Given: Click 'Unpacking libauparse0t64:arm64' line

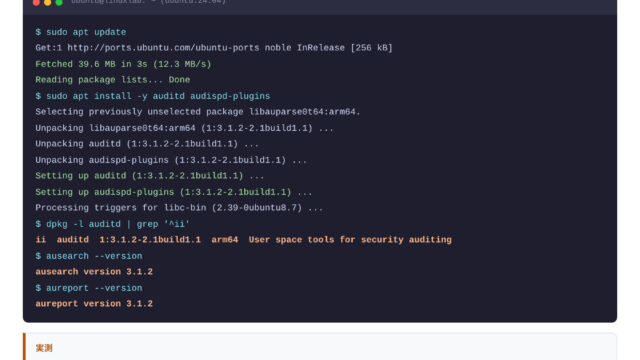Looking at the screenshot, I should click(x=184, y=128).
